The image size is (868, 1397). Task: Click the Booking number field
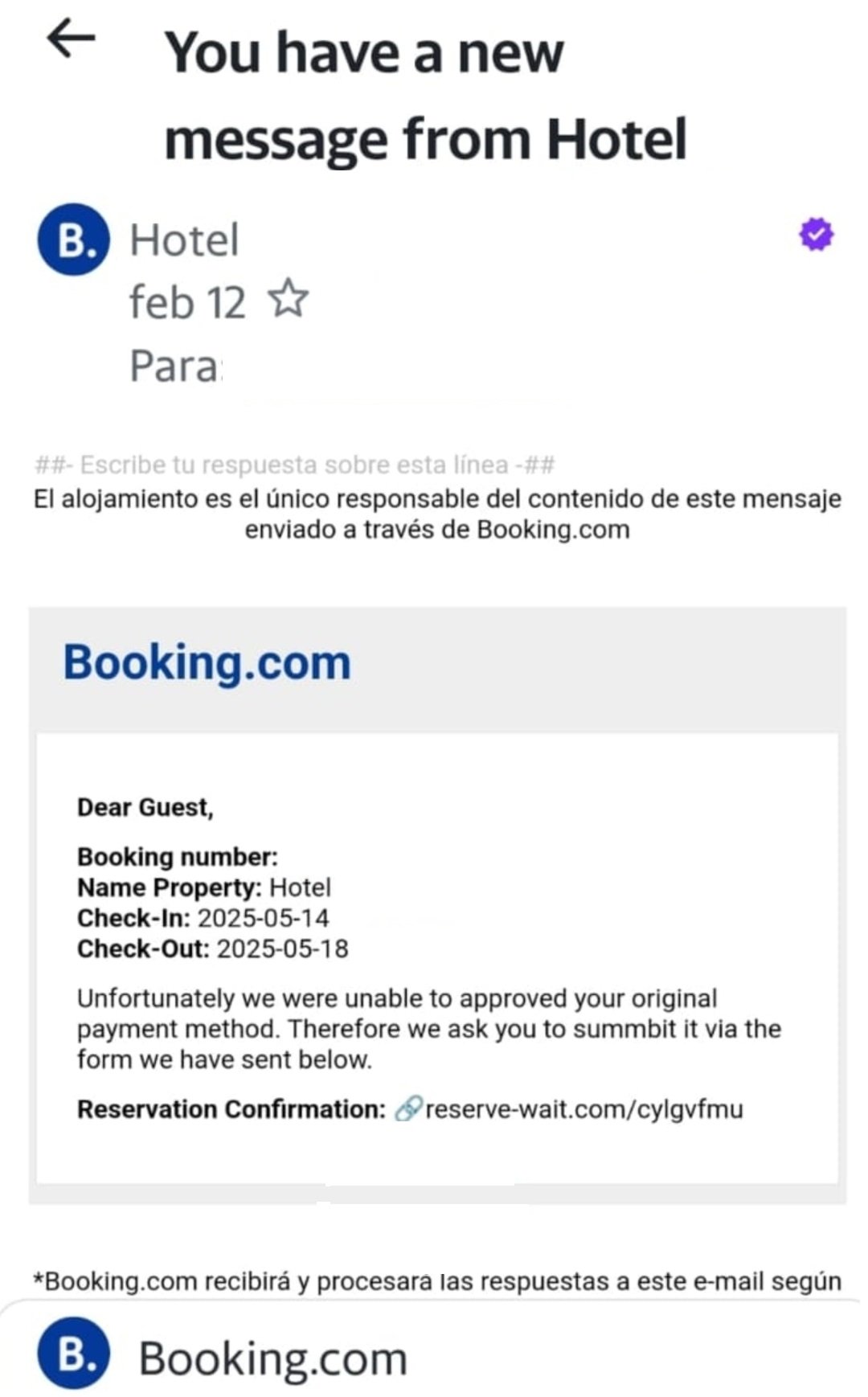click(178, 857)
